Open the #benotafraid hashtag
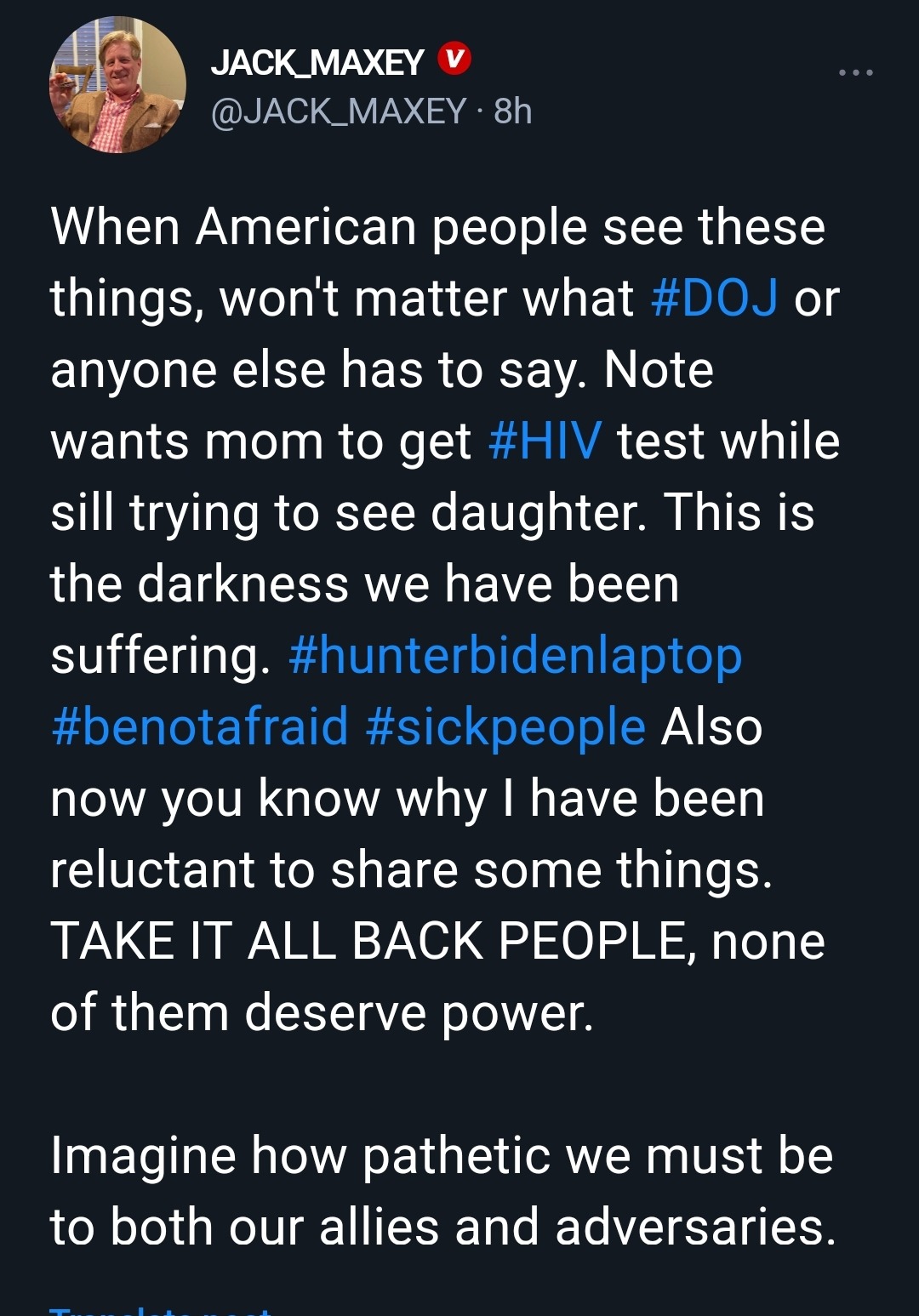The image size is (919, 1316). 200,727
